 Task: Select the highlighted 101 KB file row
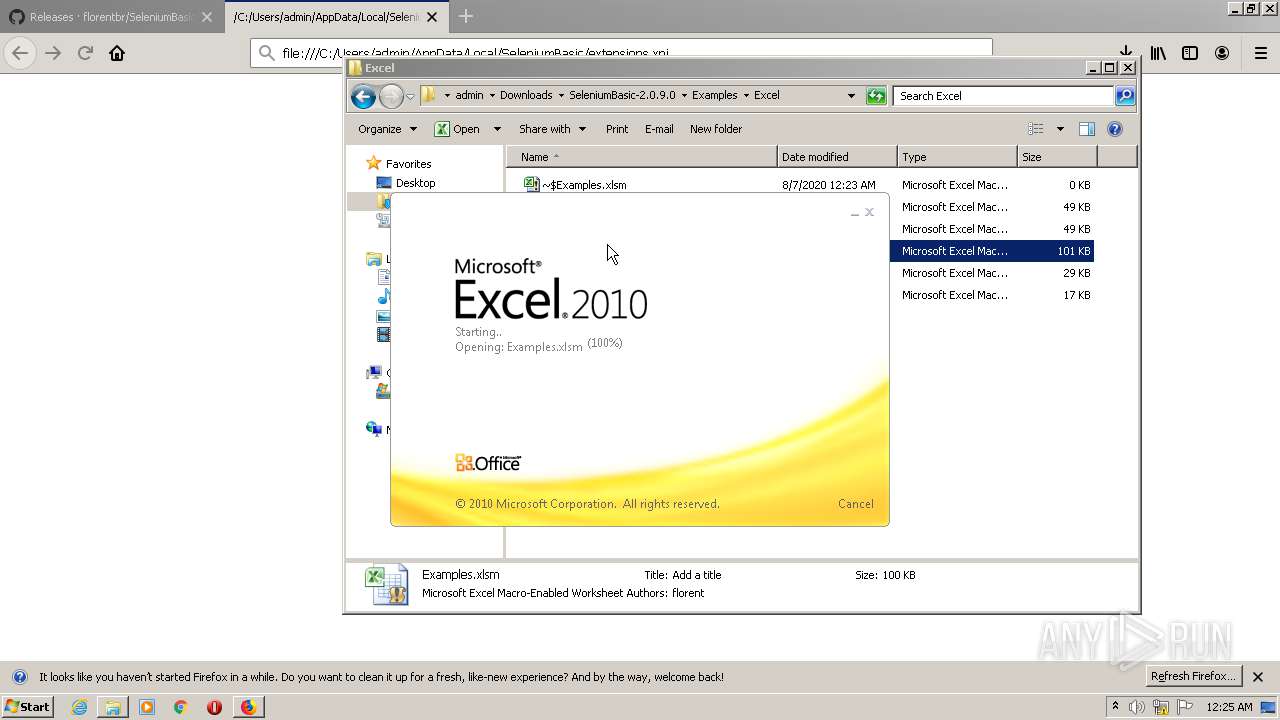click(x=991, y=251)
